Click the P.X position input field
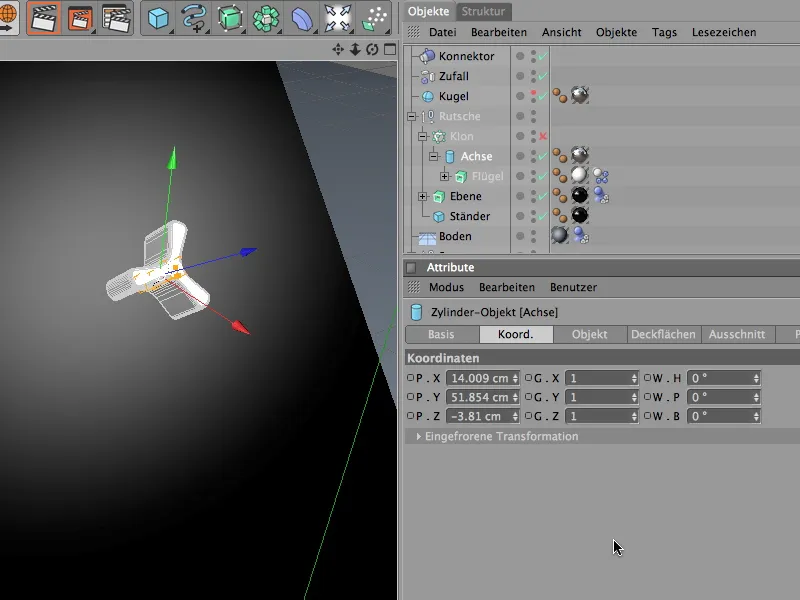800x600 pixels. click(x=479, y=378)
